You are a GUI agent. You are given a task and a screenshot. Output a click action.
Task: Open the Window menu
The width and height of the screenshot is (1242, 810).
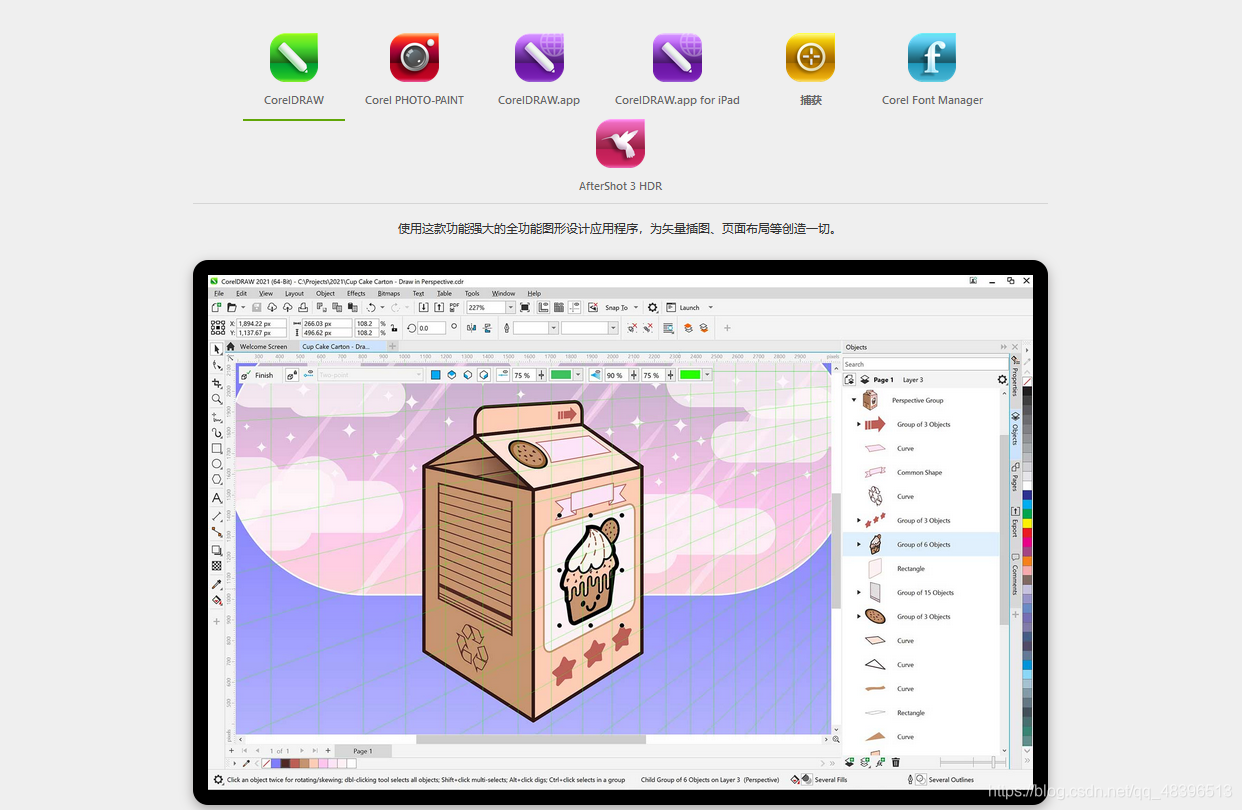[x=503, y=293]
